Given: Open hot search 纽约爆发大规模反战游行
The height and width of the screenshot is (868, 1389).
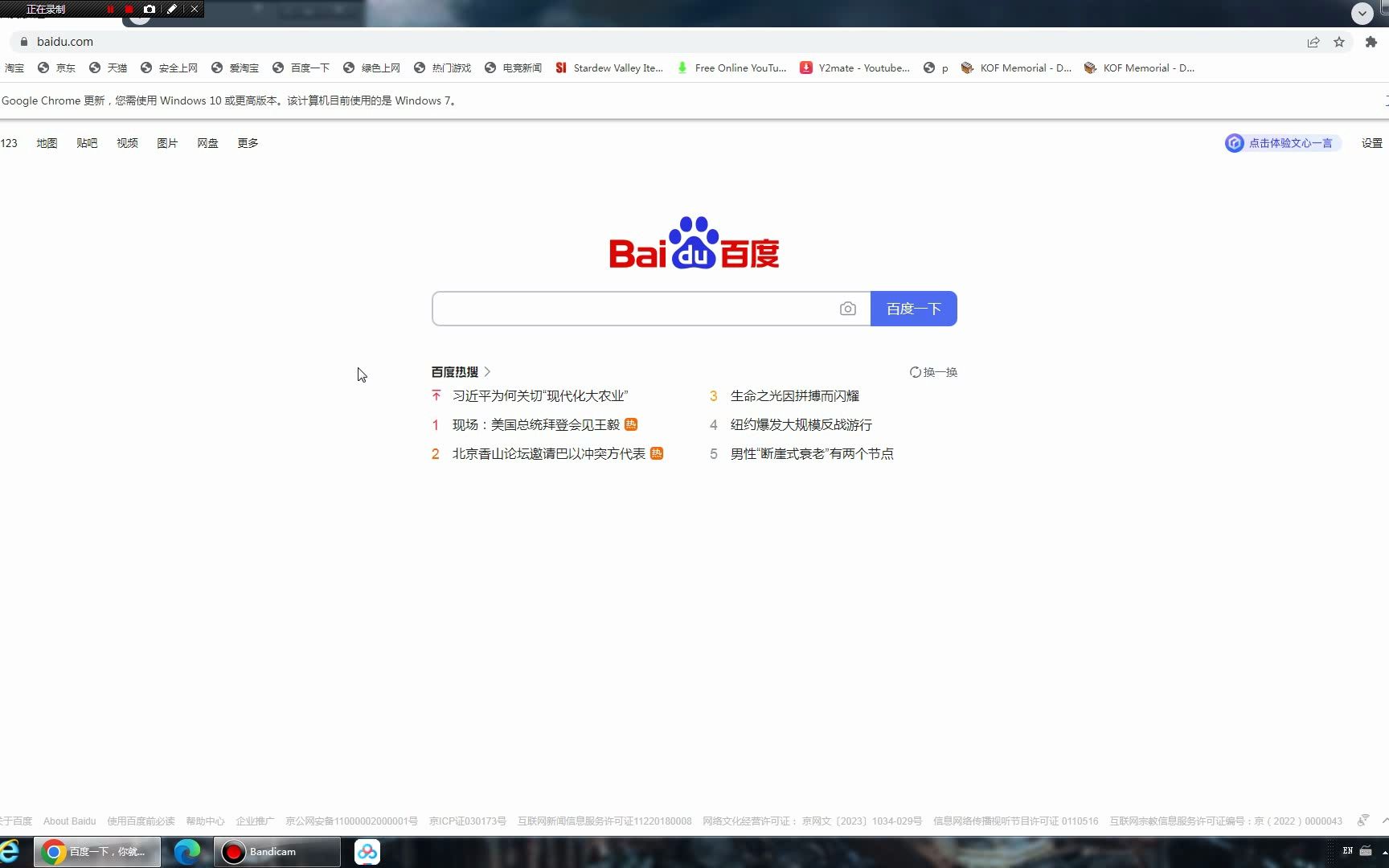Looking at the screenshot, I should click(801, 425).
